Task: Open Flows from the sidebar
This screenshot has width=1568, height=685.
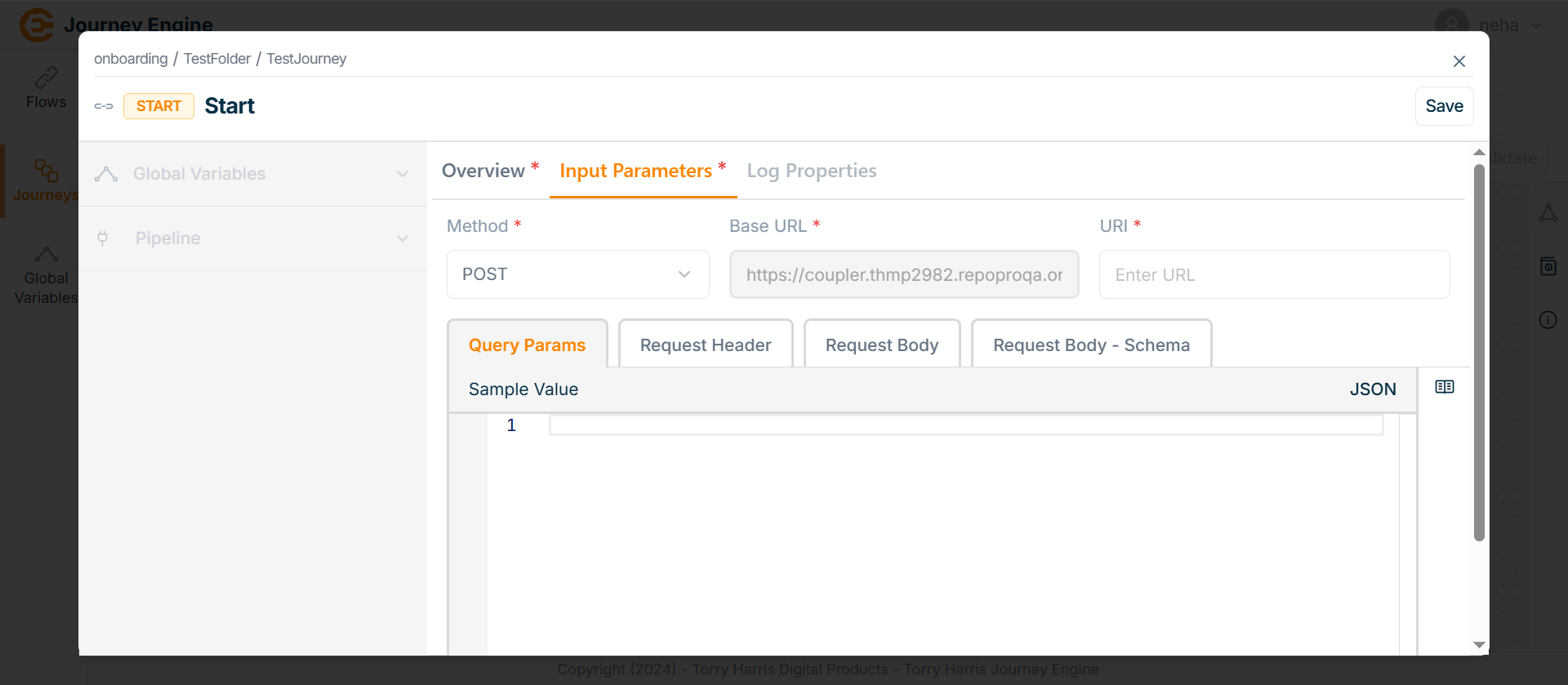Action: click(x=46, y=88)
